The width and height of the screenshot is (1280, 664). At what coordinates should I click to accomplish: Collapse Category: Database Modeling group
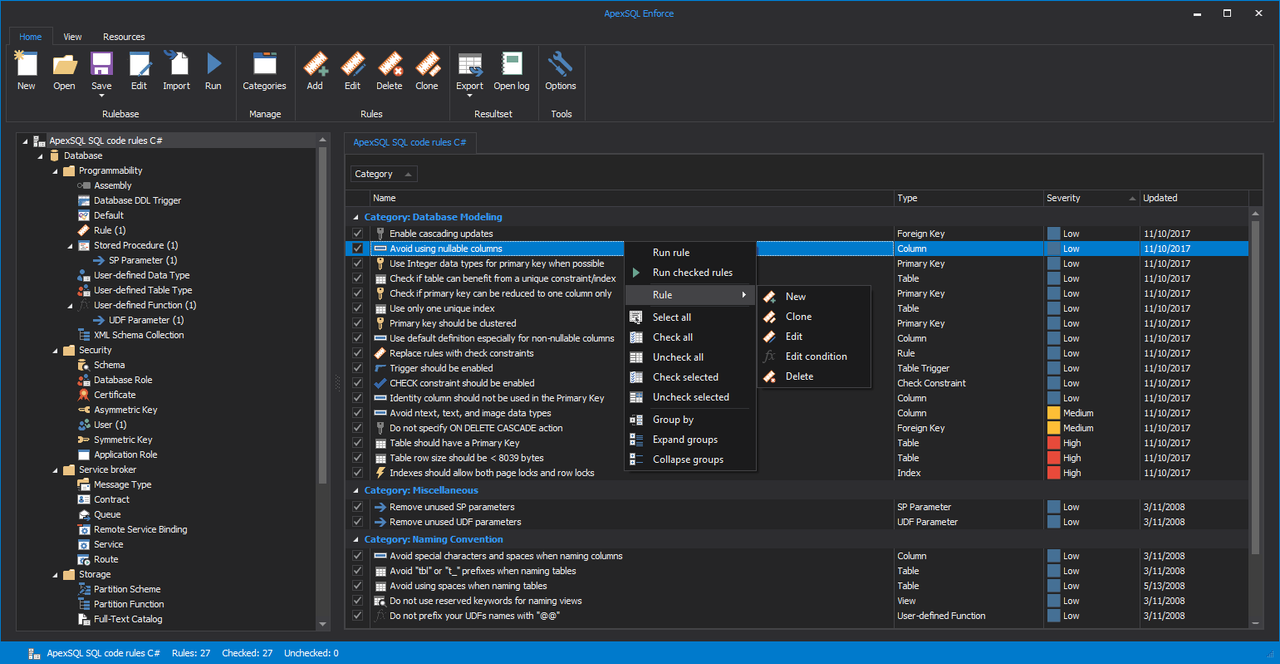pyautogui.click(x=356, y=217)
